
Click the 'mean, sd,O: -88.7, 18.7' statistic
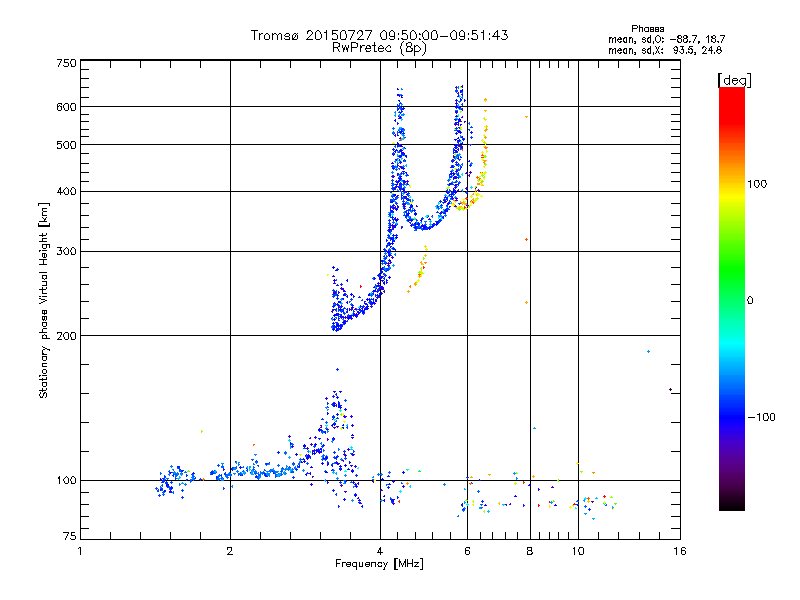pyautogui.click(x=666, y=39)
